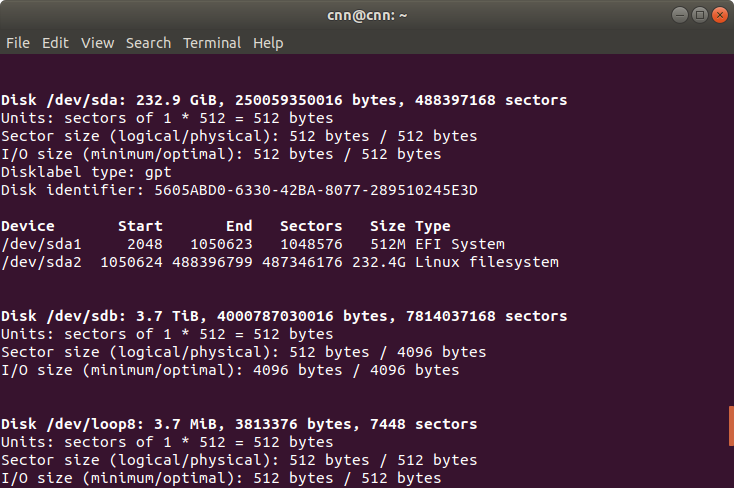
Task: Click the Disk /dev/loop8 header line
Action: [238, 424]
